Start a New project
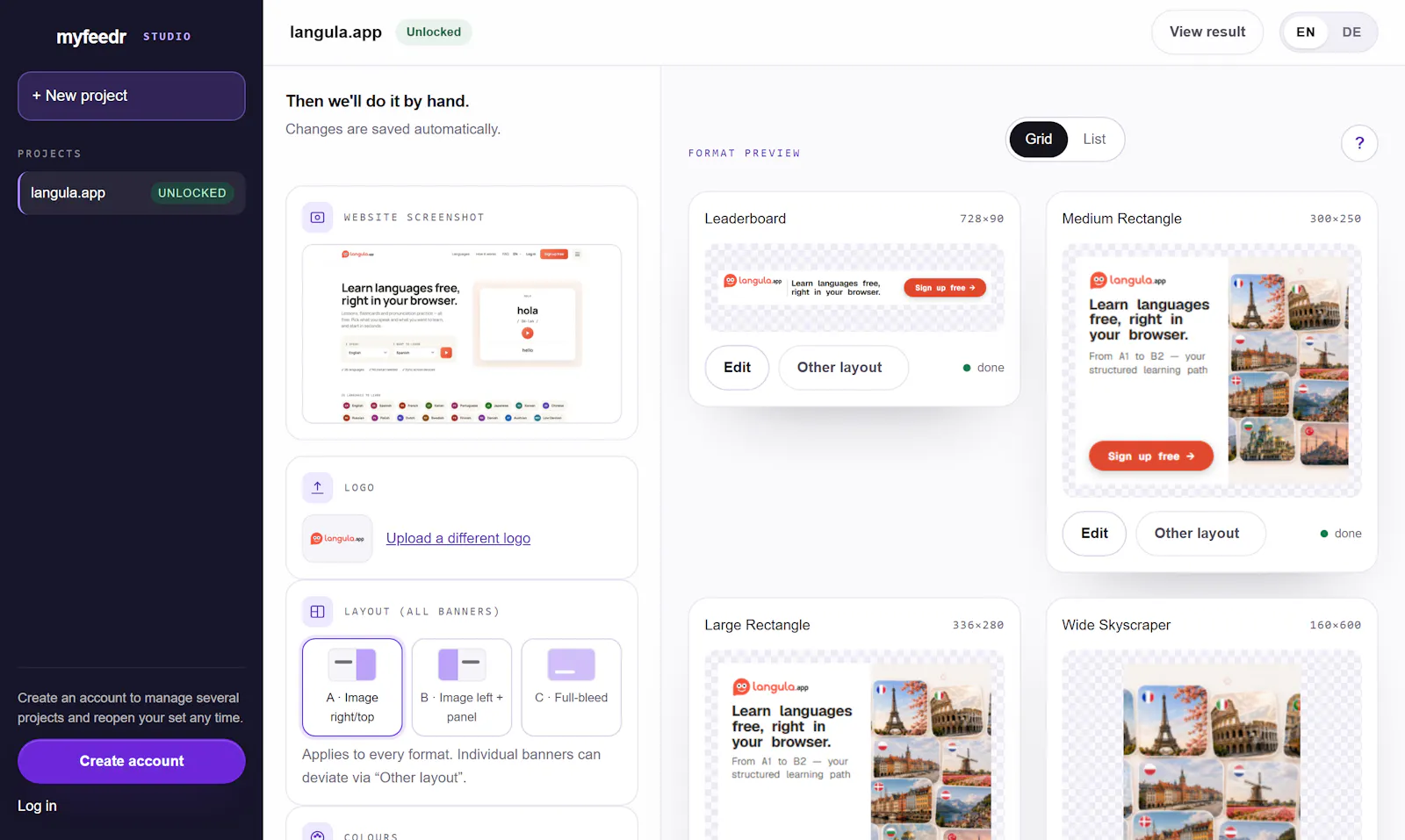1405x840 pixels. tap(132, 96)
